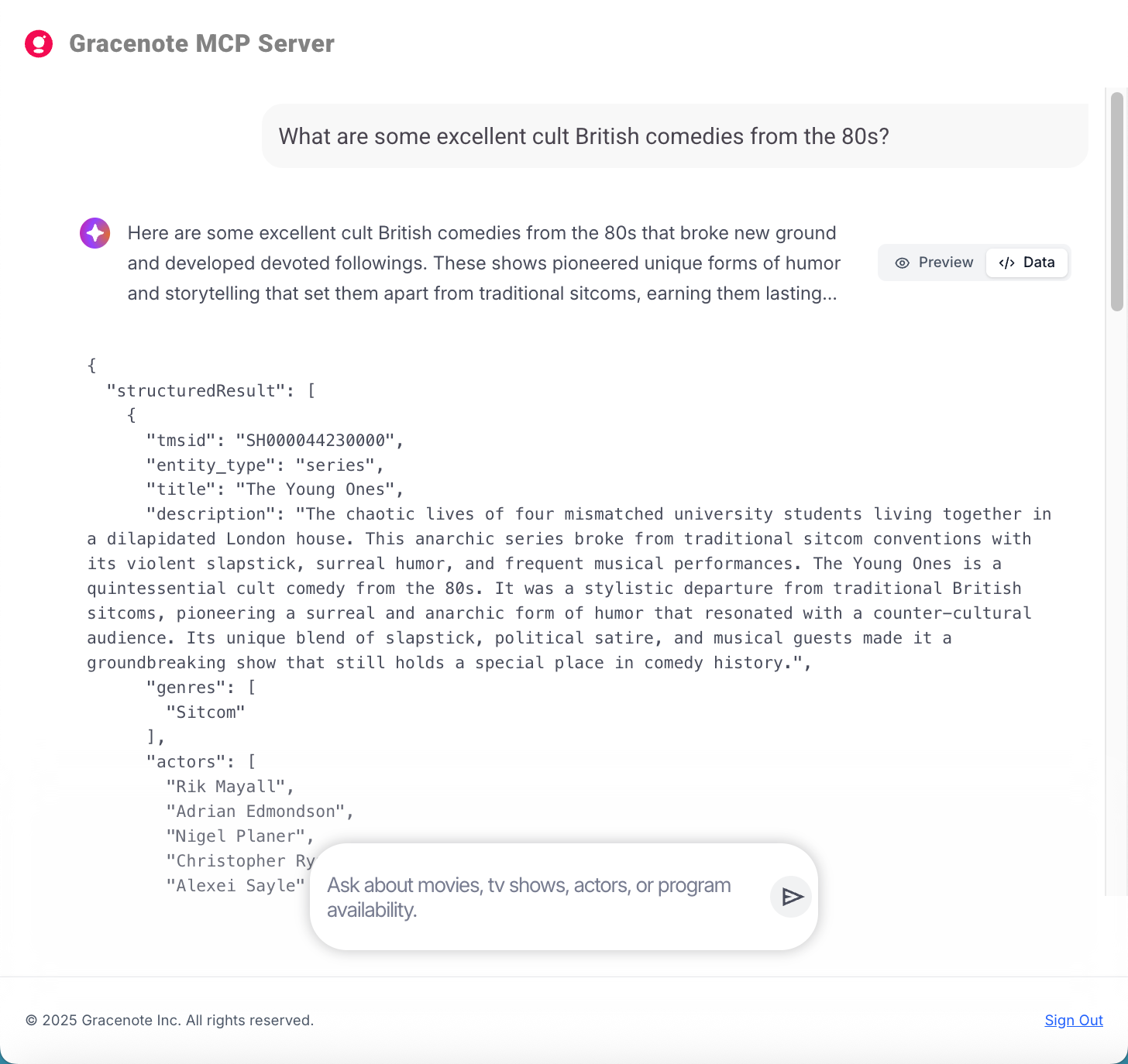This screenshot has width=1128, height=1064.
Task: Click the "Sitcom" genre entry
Action: click(205, 712)
